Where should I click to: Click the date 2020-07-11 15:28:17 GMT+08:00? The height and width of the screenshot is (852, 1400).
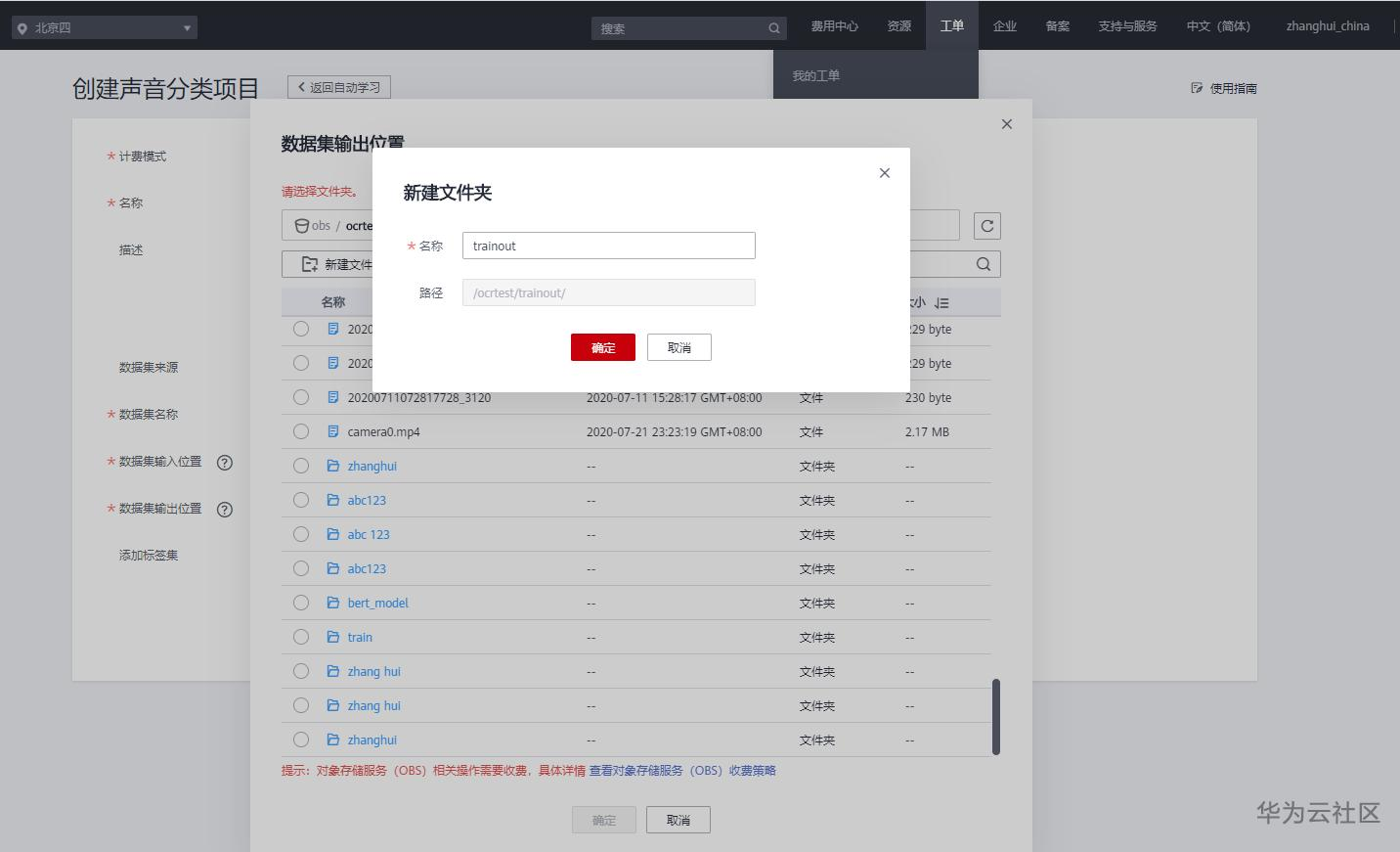click(x=675, y=397)
